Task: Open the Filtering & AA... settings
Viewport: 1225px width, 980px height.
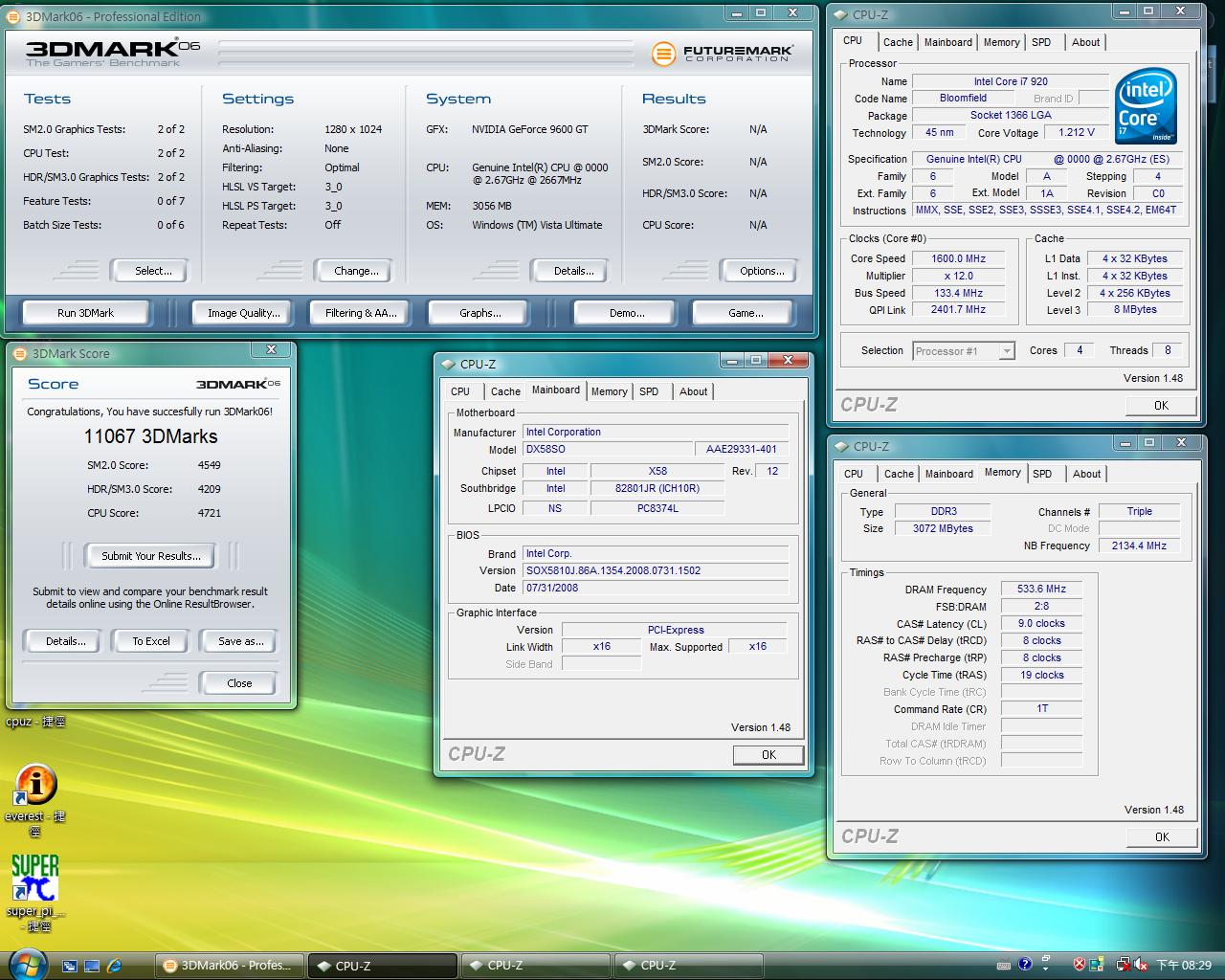Action: point(361,313)
